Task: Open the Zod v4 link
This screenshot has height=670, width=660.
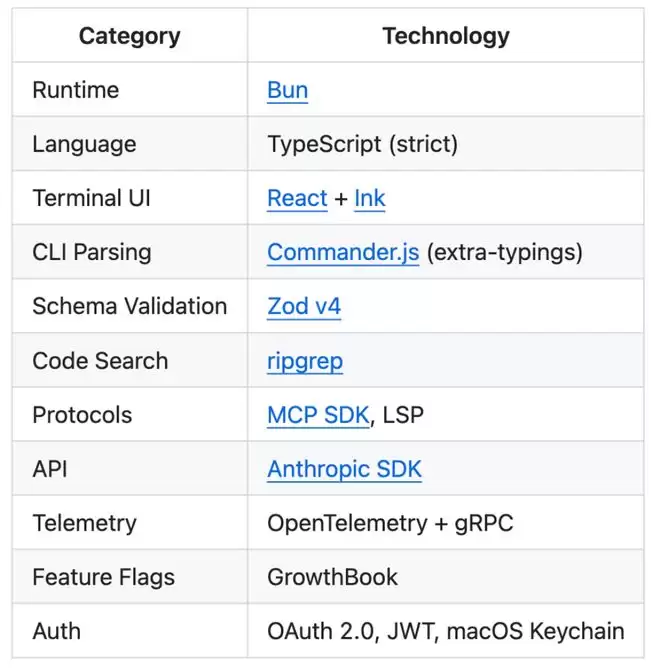Action: tap(304, 306)
